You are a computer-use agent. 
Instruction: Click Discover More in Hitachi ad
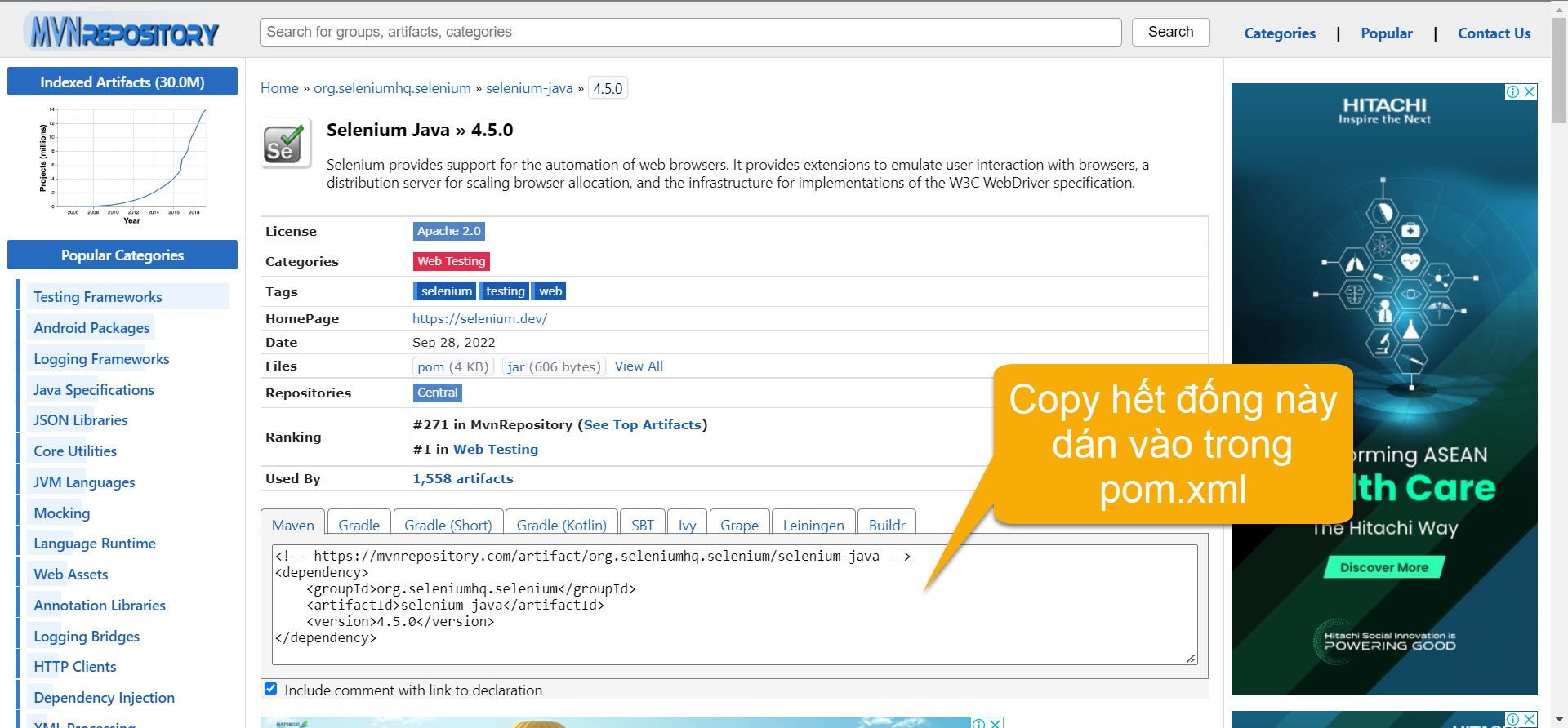point(1384,567)
